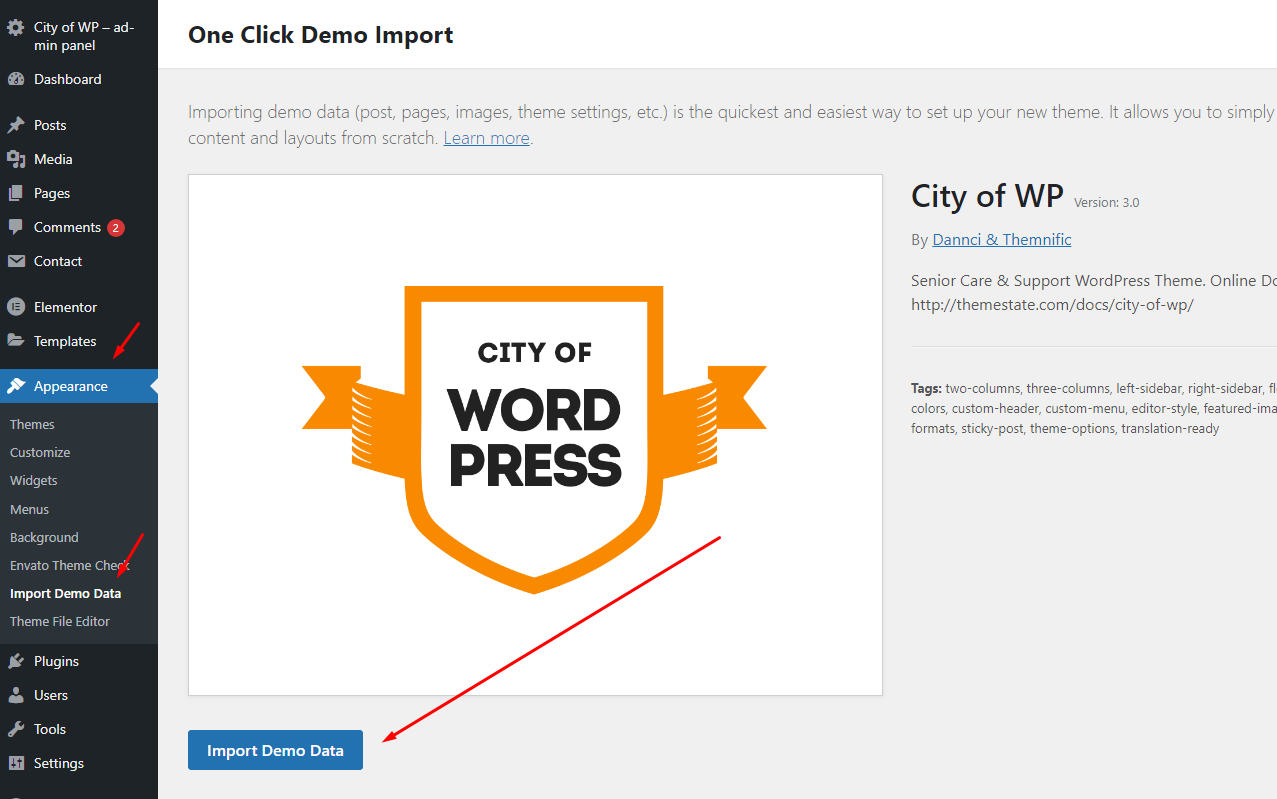Image resolution: width=1277 pixels, height=799 pixels.
Task: Click the blue Import Demo Data button
Action: click(x=275, y=751)
